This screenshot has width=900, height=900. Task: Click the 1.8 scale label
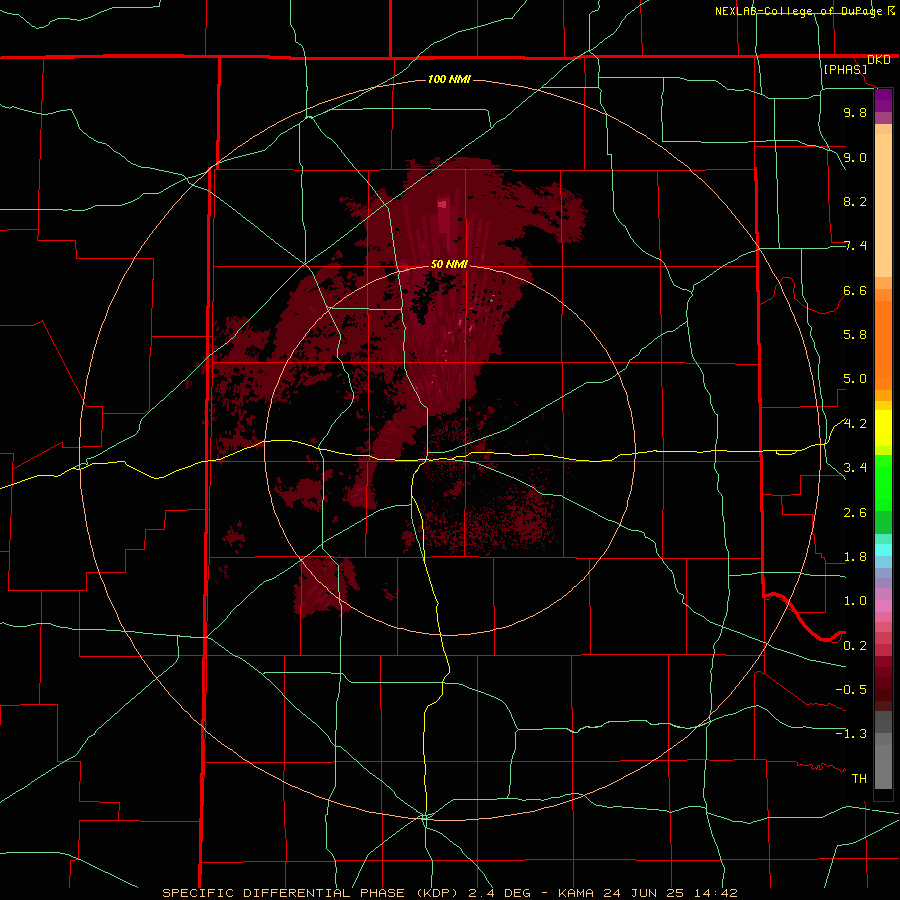tap(855, 557)
